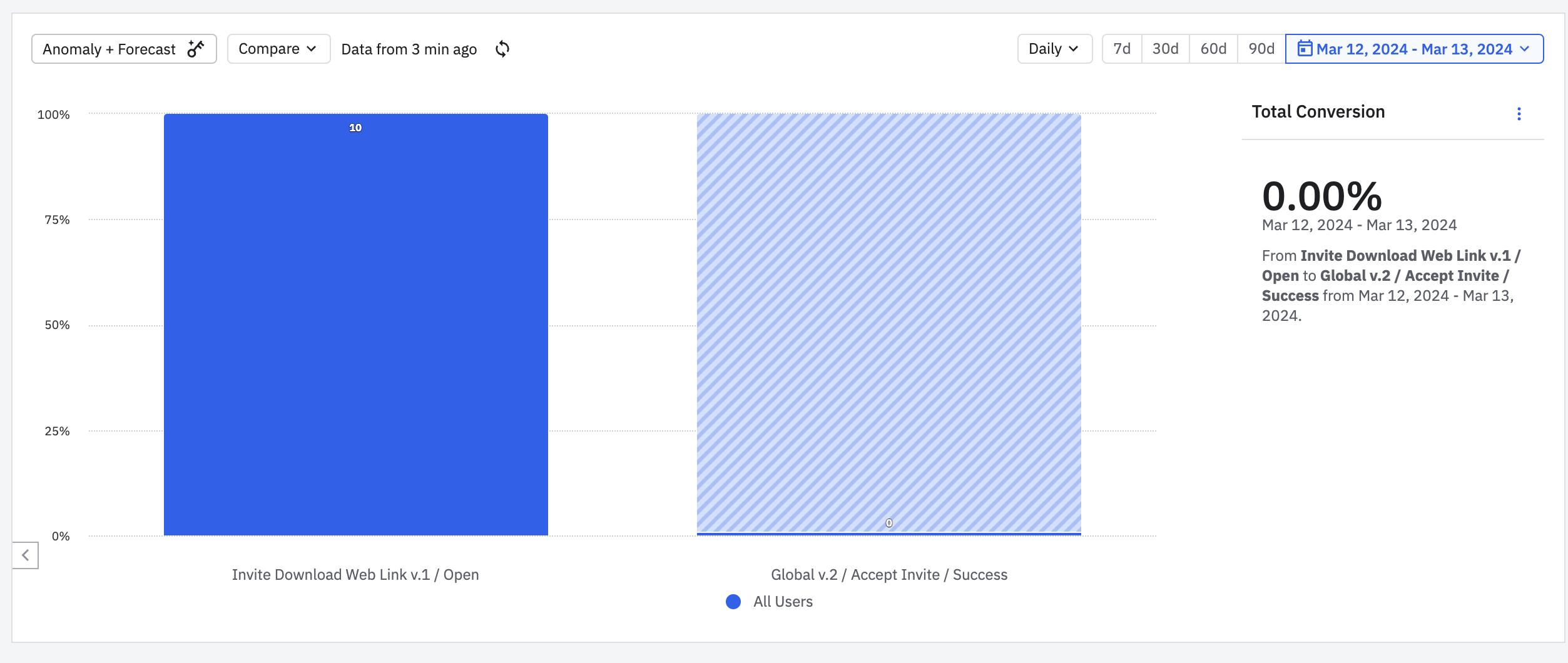Image resolution: width=1568 pixels, height=663 pixels.
Task: Select the 30d time range
Action: pos(1165,49)
